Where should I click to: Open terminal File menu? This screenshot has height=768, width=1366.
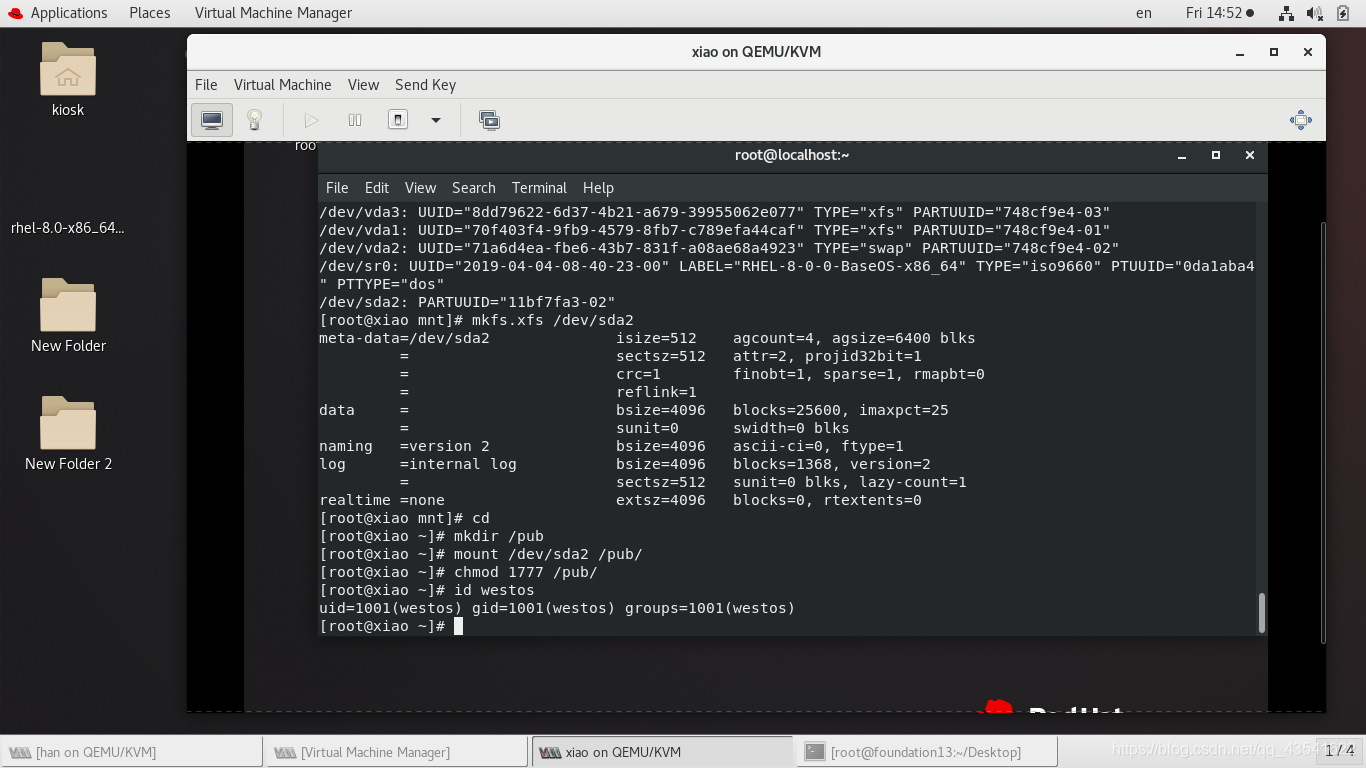337,188
